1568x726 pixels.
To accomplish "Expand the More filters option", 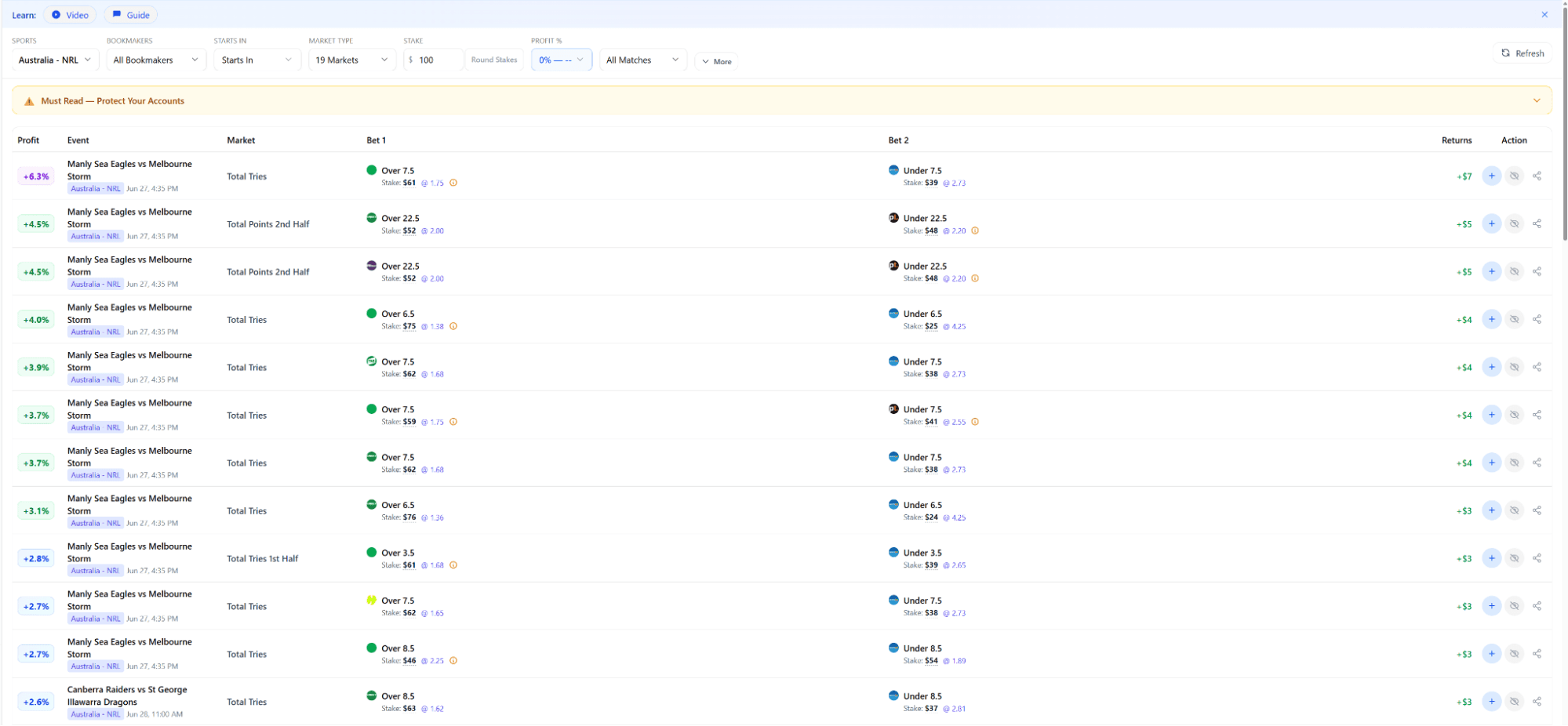I will pyautogui.click(x=716, y=61).
